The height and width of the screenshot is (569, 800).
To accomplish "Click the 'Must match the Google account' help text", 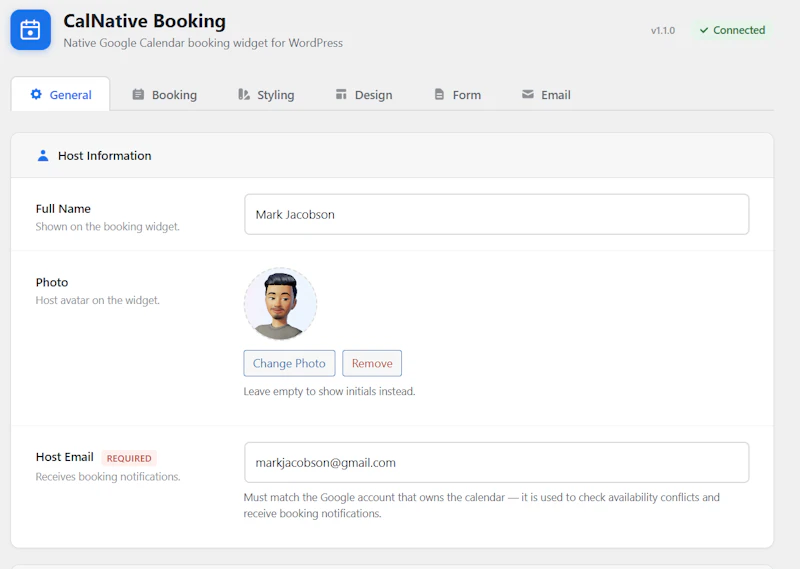I will tap(481, 505).
